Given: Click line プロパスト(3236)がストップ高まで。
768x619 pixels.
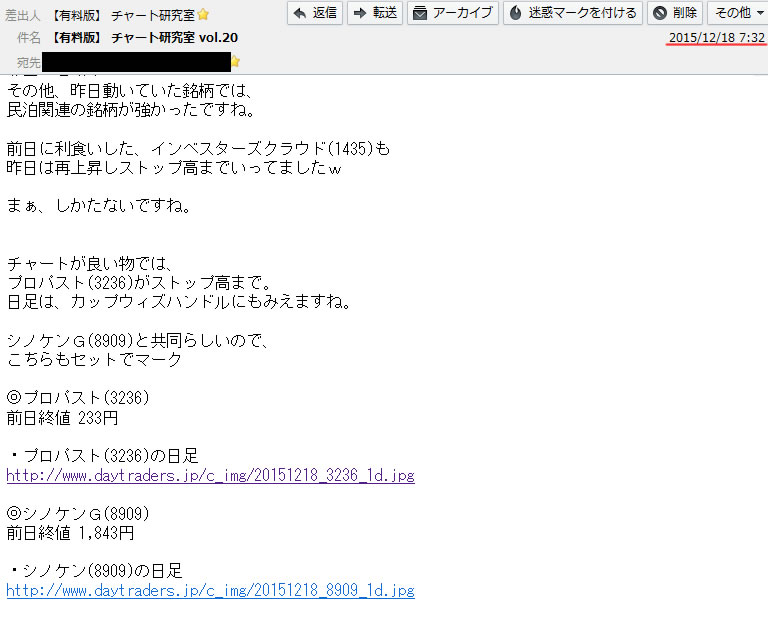Looking at the screenshot, I should [139, 282].
